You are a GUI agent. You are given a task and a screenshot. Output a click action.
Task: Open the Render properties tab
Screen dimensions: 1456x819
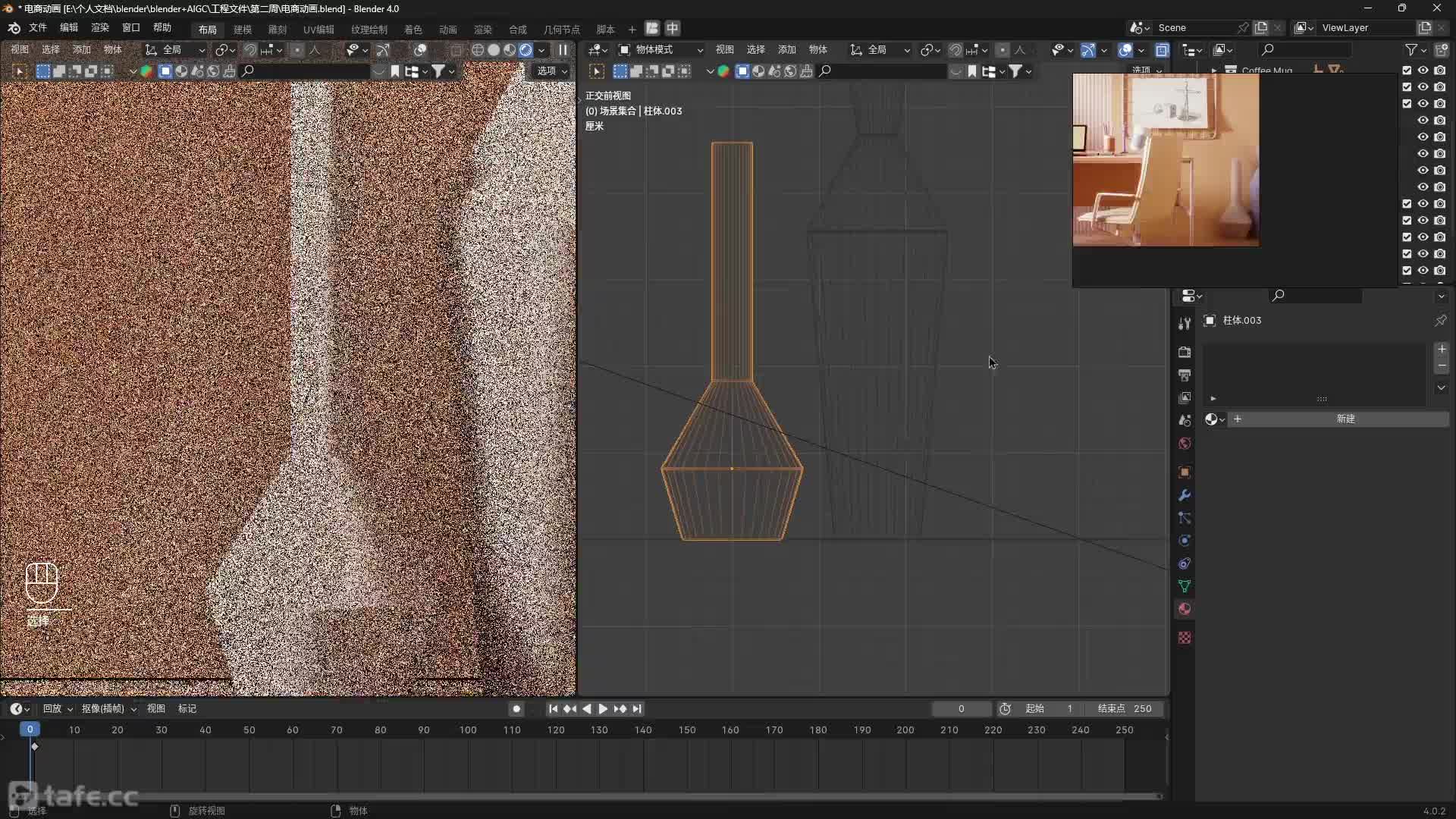pyautogui.click(x=1184, y=352)
